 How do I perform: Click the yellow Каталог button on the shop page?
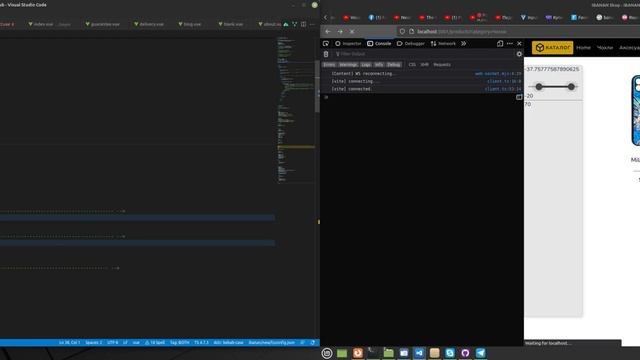(552, 48)
